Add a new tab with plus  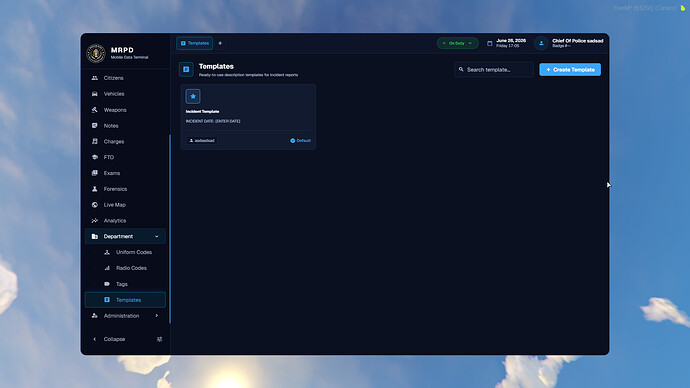[x=220, y=43]
